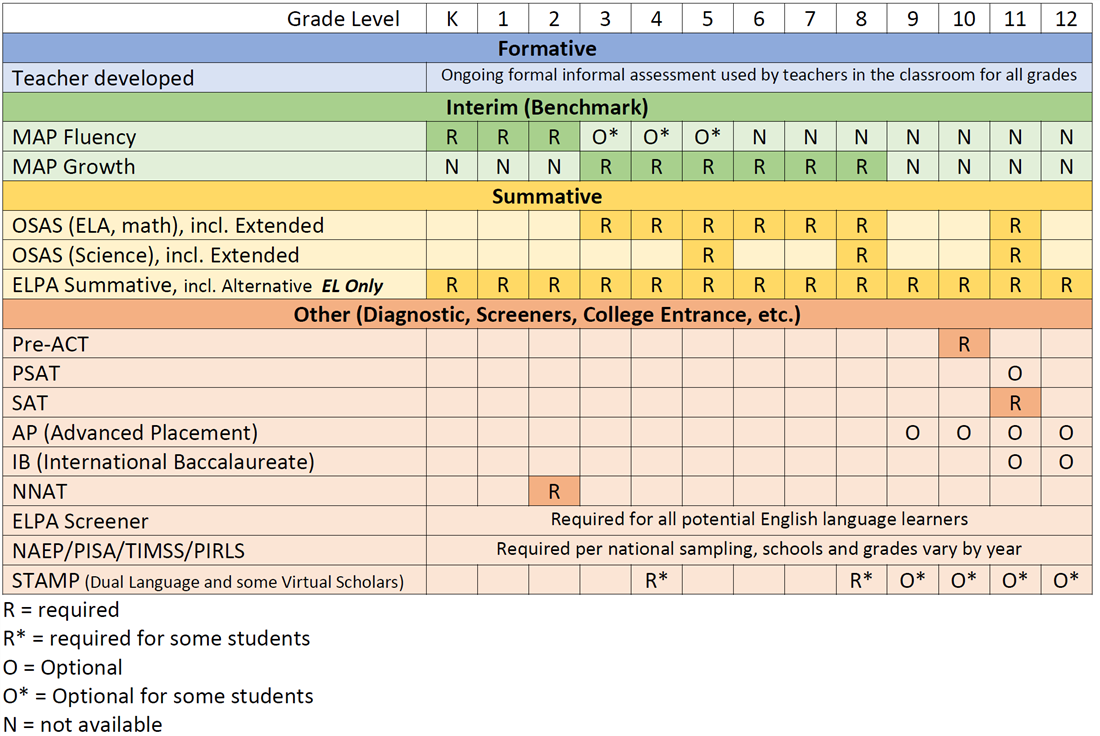Image resolution: width=1100 pixels, height=736 pixels.
Task: Select the 'K' grade column header
Action: (452, 19)
